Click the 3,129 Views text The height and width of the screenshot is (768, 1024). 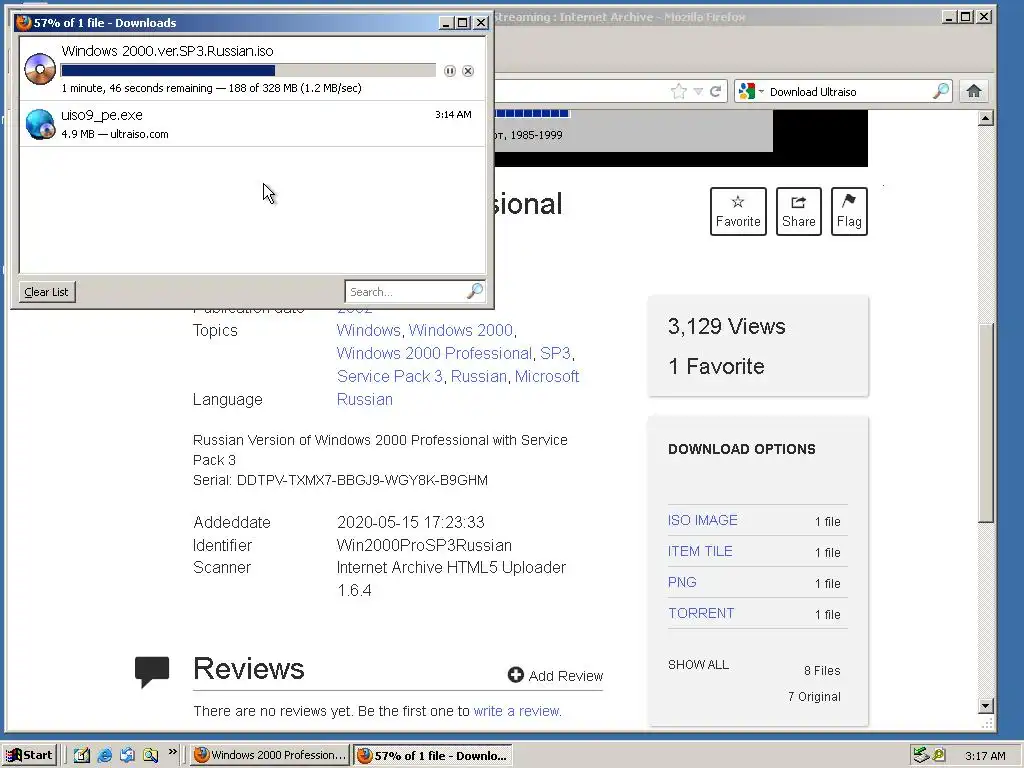[x=726, y=327]
